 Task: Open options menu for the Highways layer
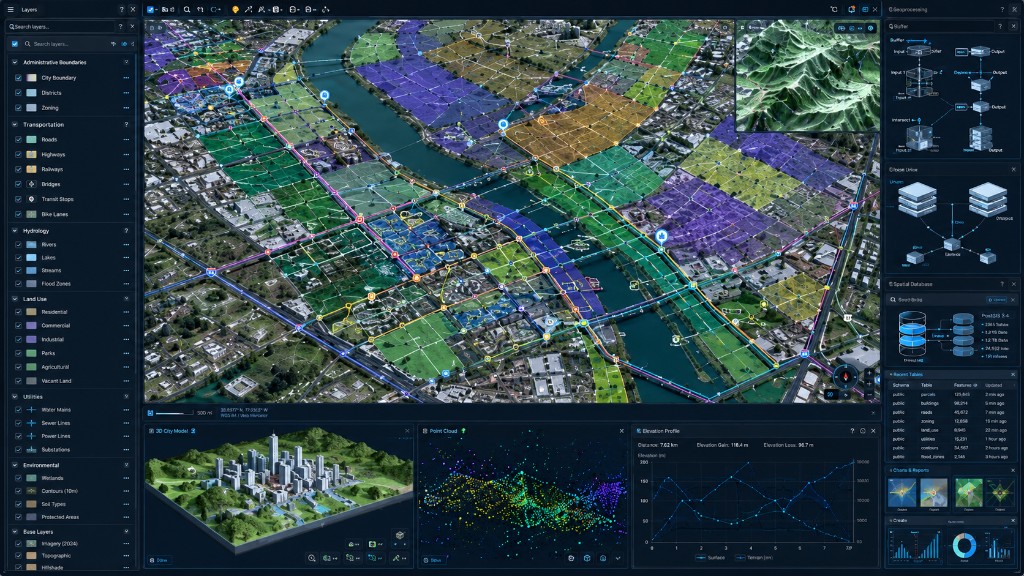tap(126, 155)
